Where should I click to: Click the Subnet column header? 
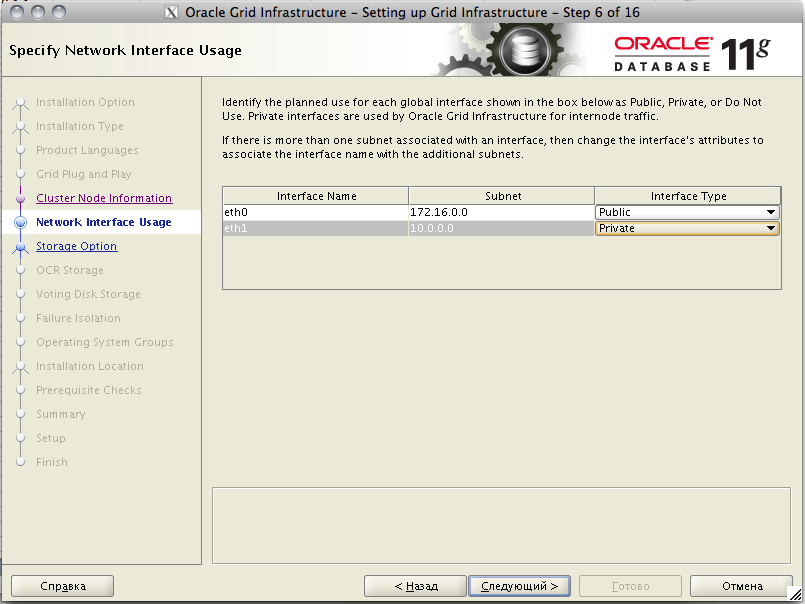coord(501,196)
